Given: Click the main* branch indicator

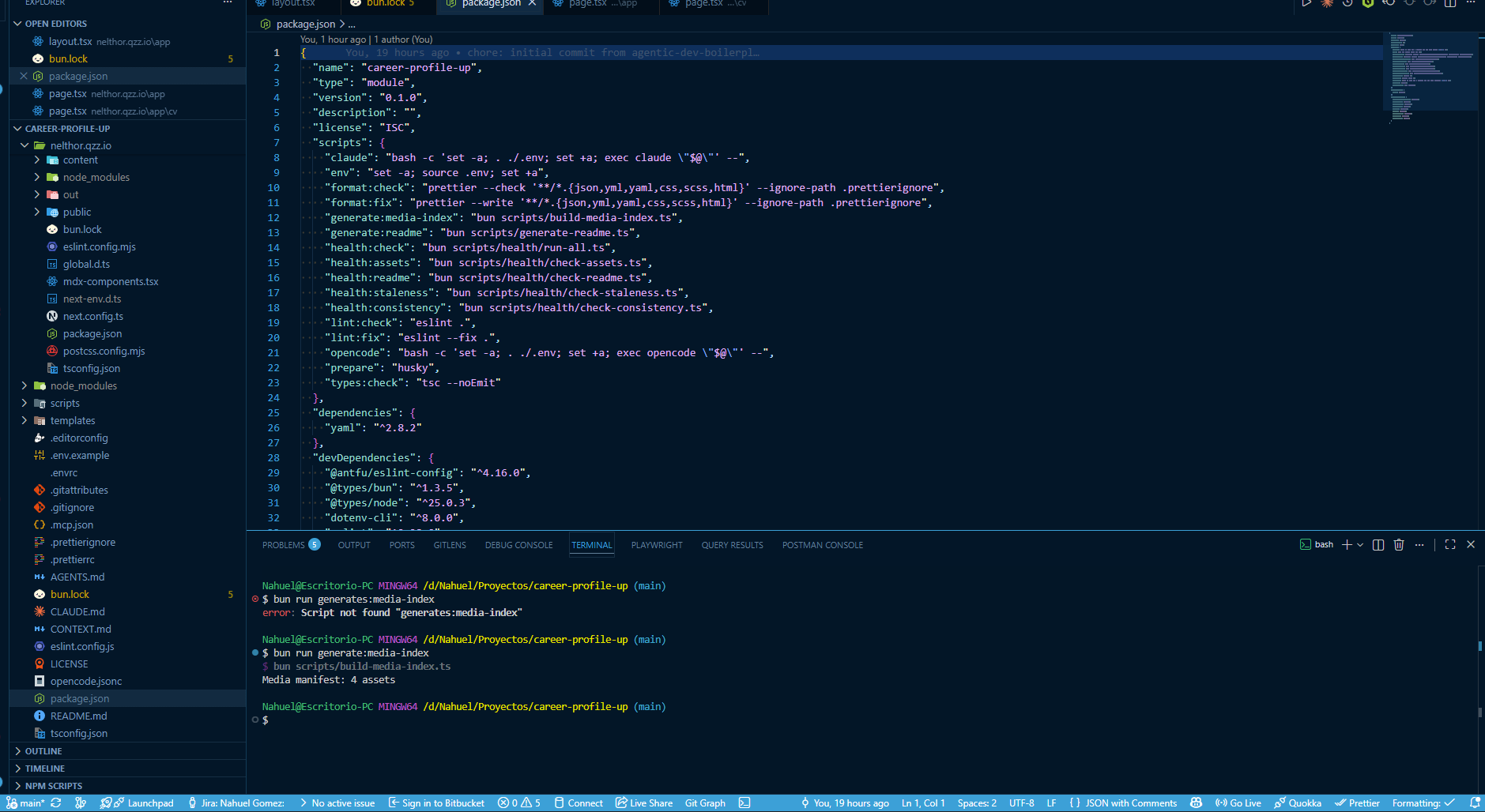Looking at the screenshot, I should [x=26, y=803].
